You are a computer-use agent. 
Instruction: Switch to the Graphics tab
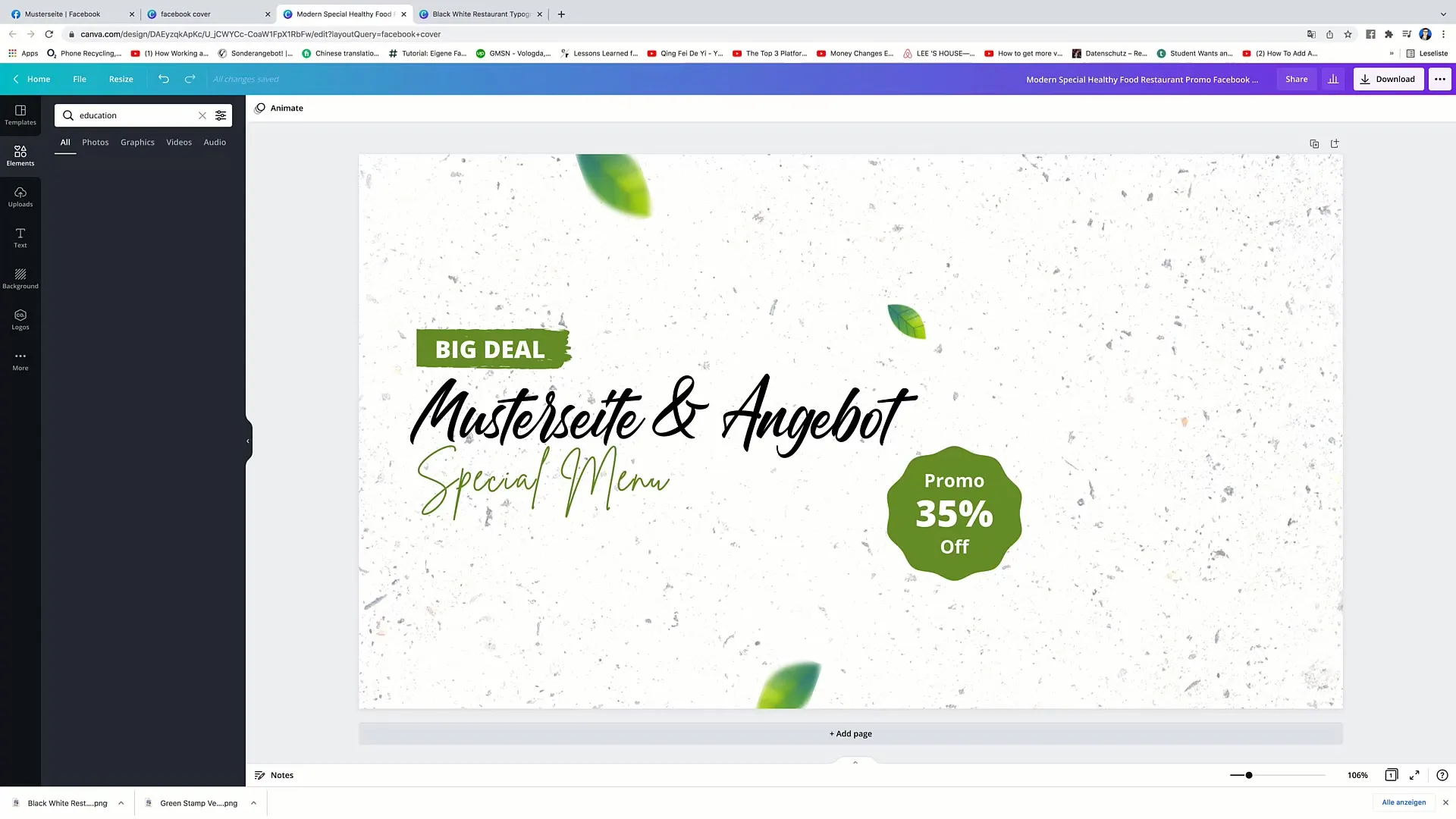[x=137, y=142]
